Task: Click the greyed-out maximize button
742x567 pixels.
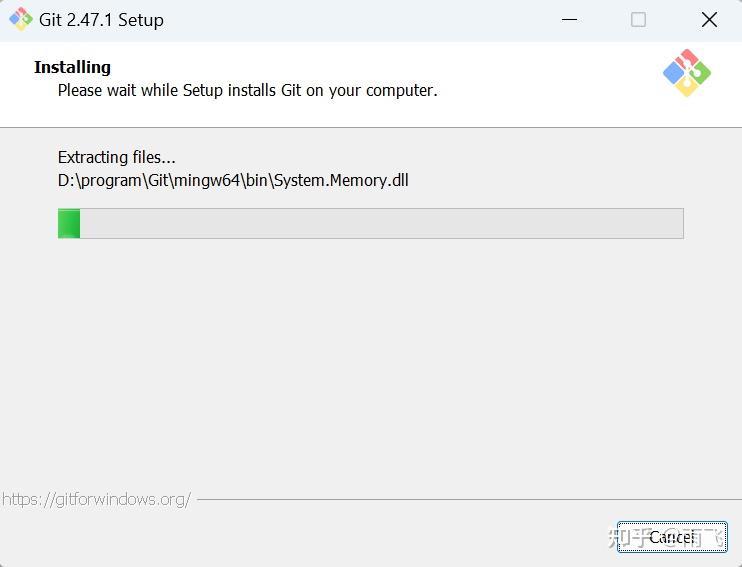Action: pyautogui.click(x=638, y=20)
